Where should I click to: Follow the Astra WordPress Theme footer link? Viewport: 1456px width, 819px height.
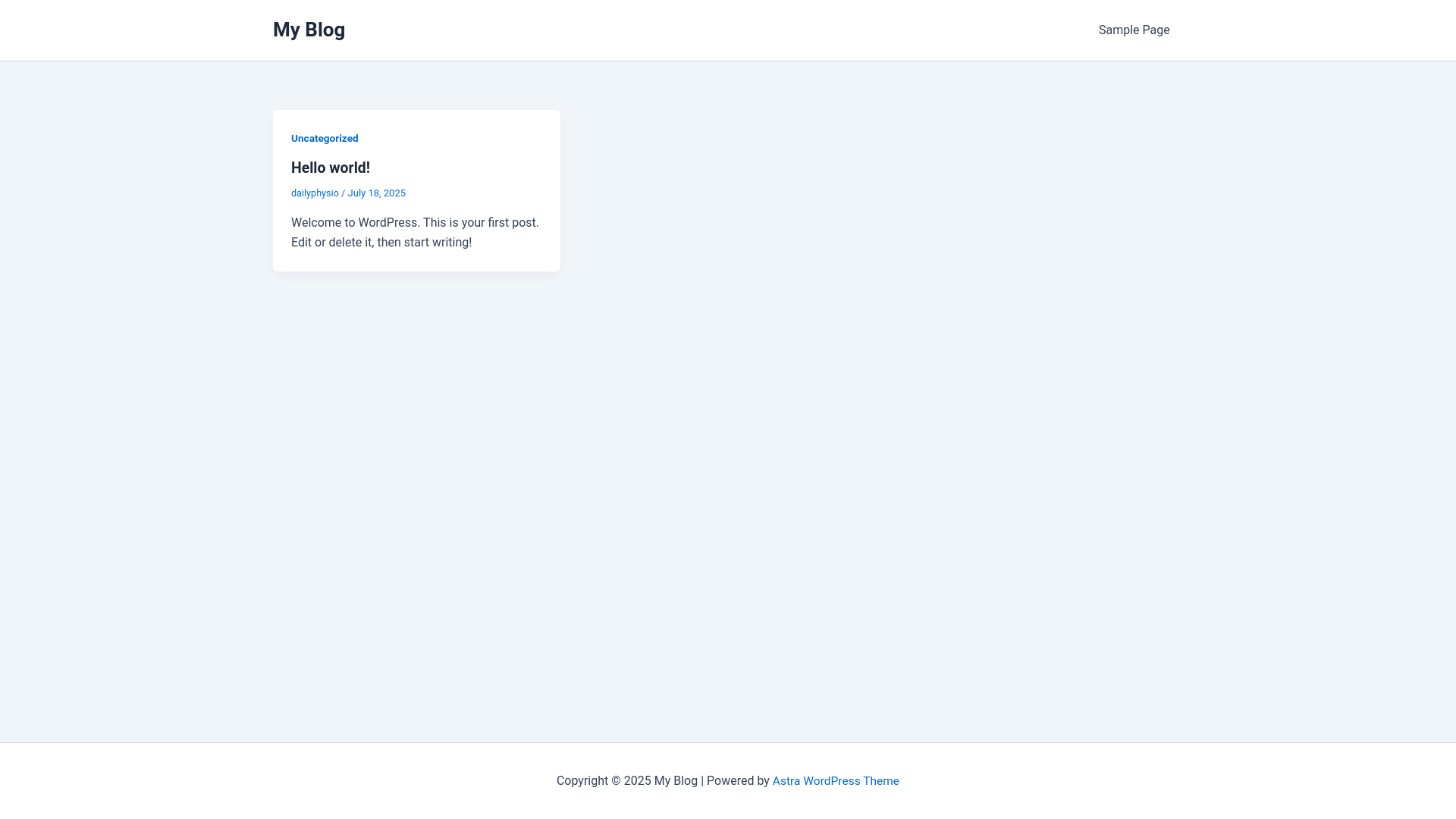pyautogui.click(x=836, y=781)
